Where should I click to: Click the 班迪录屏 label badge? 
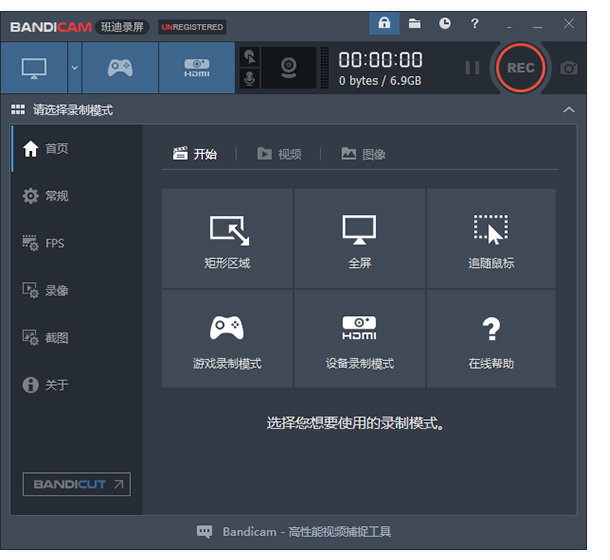tap(122, 27)
